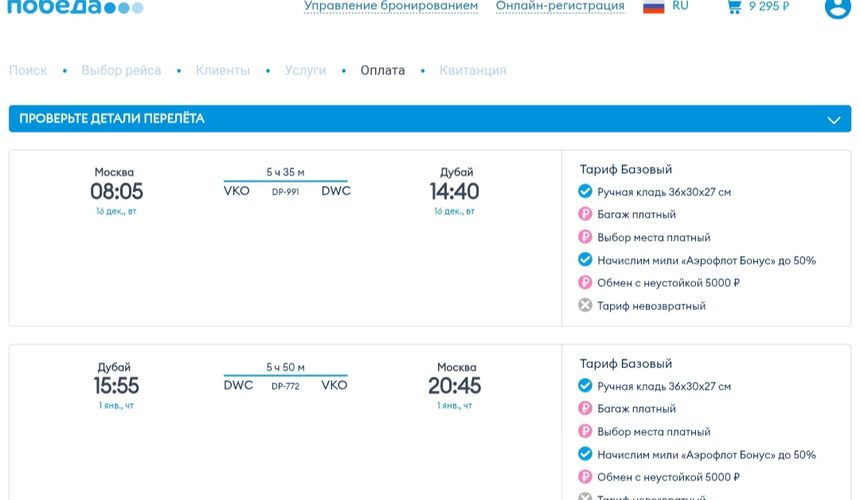Click arrival date 16 дек., вт under Дубай
The width and height of the screenshot is (860, 500).
(x=454, y=211)
